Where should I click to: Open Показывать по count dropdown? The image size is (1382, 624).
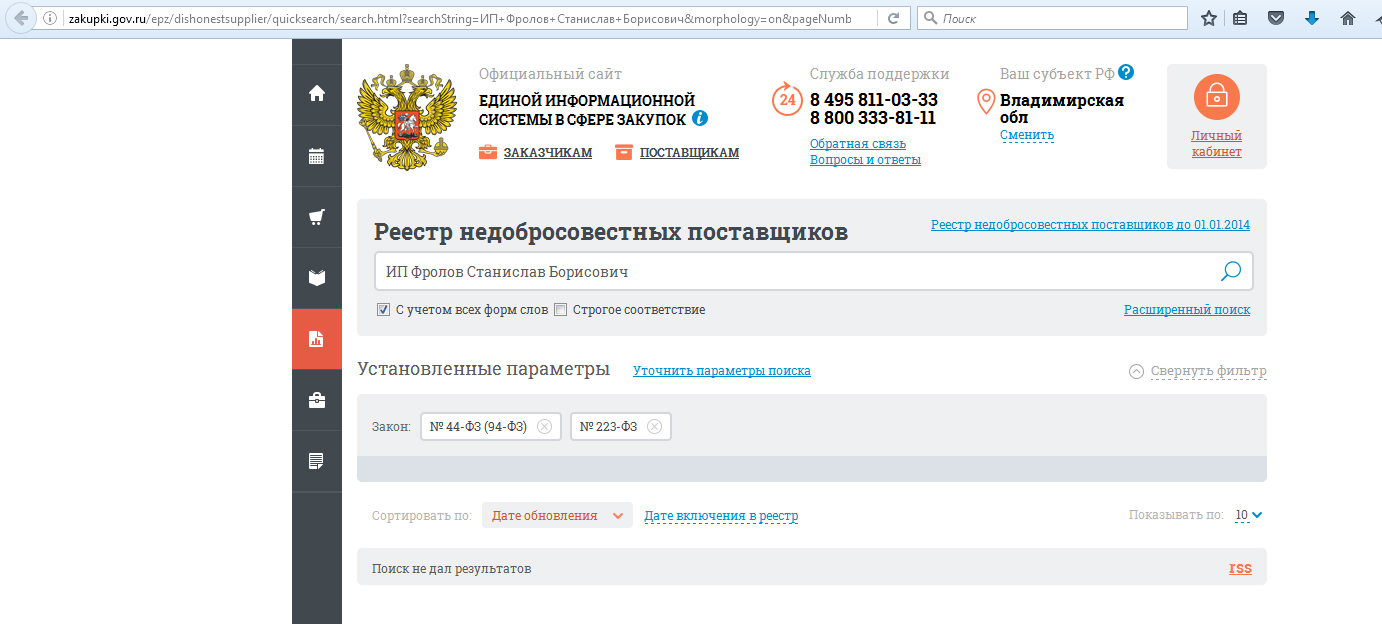(1249, 515)
